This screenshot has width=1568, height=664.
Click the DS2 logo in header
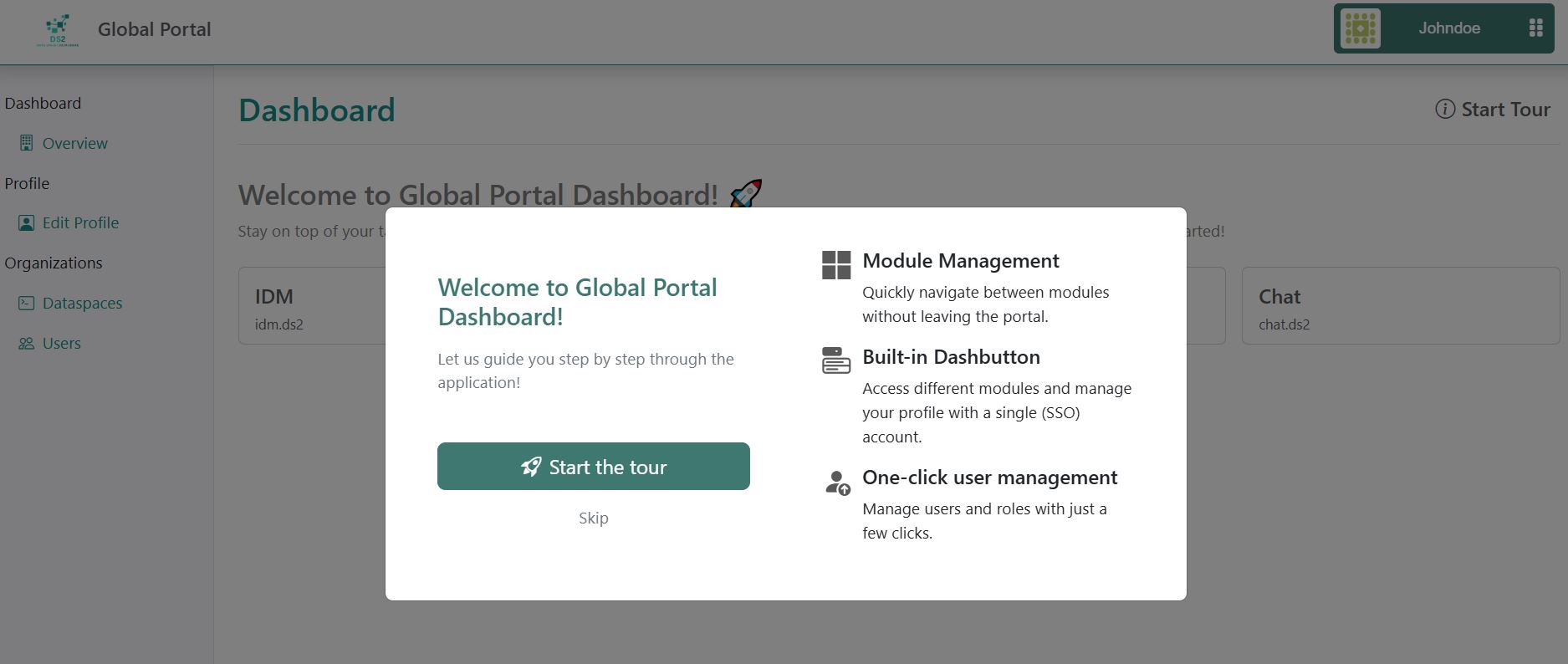click(x=58, y=30)
